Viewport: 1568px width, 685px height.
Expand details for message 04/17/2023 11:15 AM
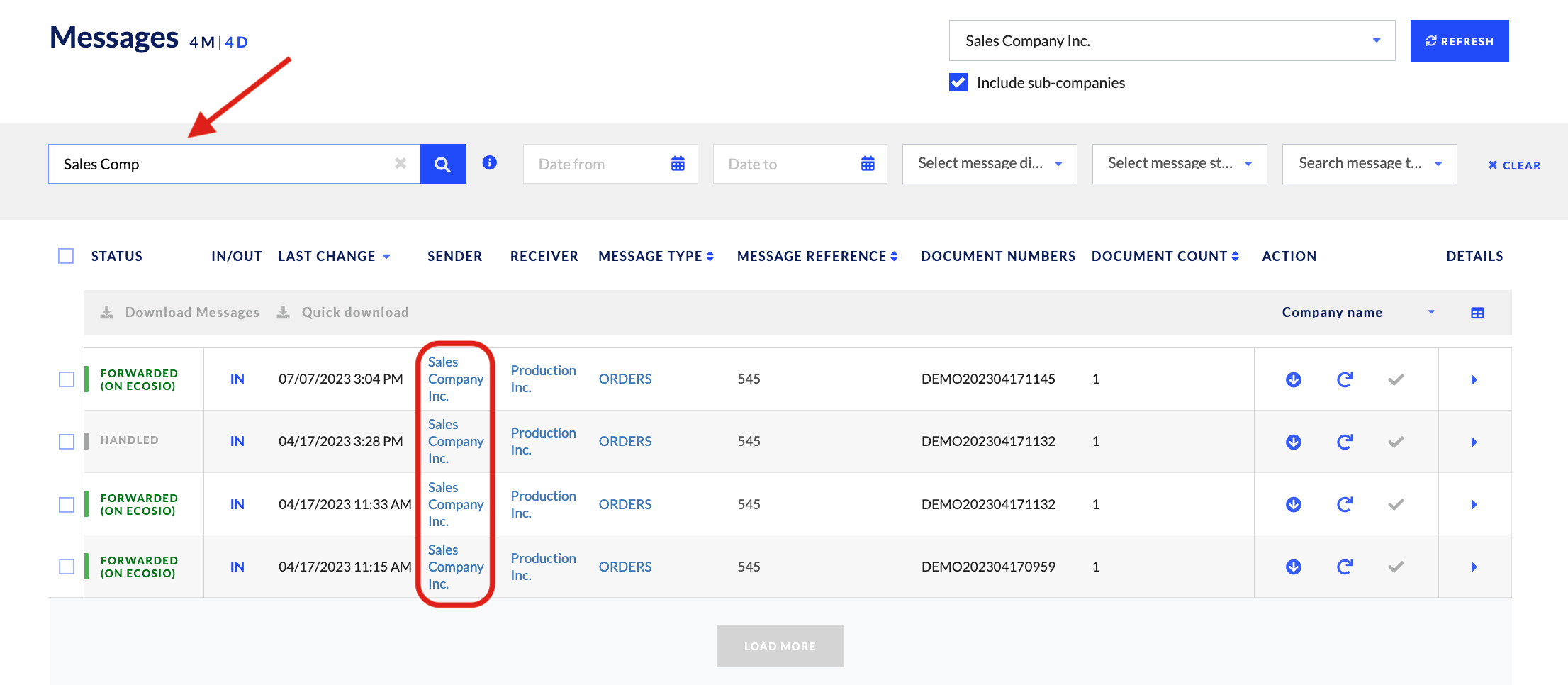coord(1474,567)
